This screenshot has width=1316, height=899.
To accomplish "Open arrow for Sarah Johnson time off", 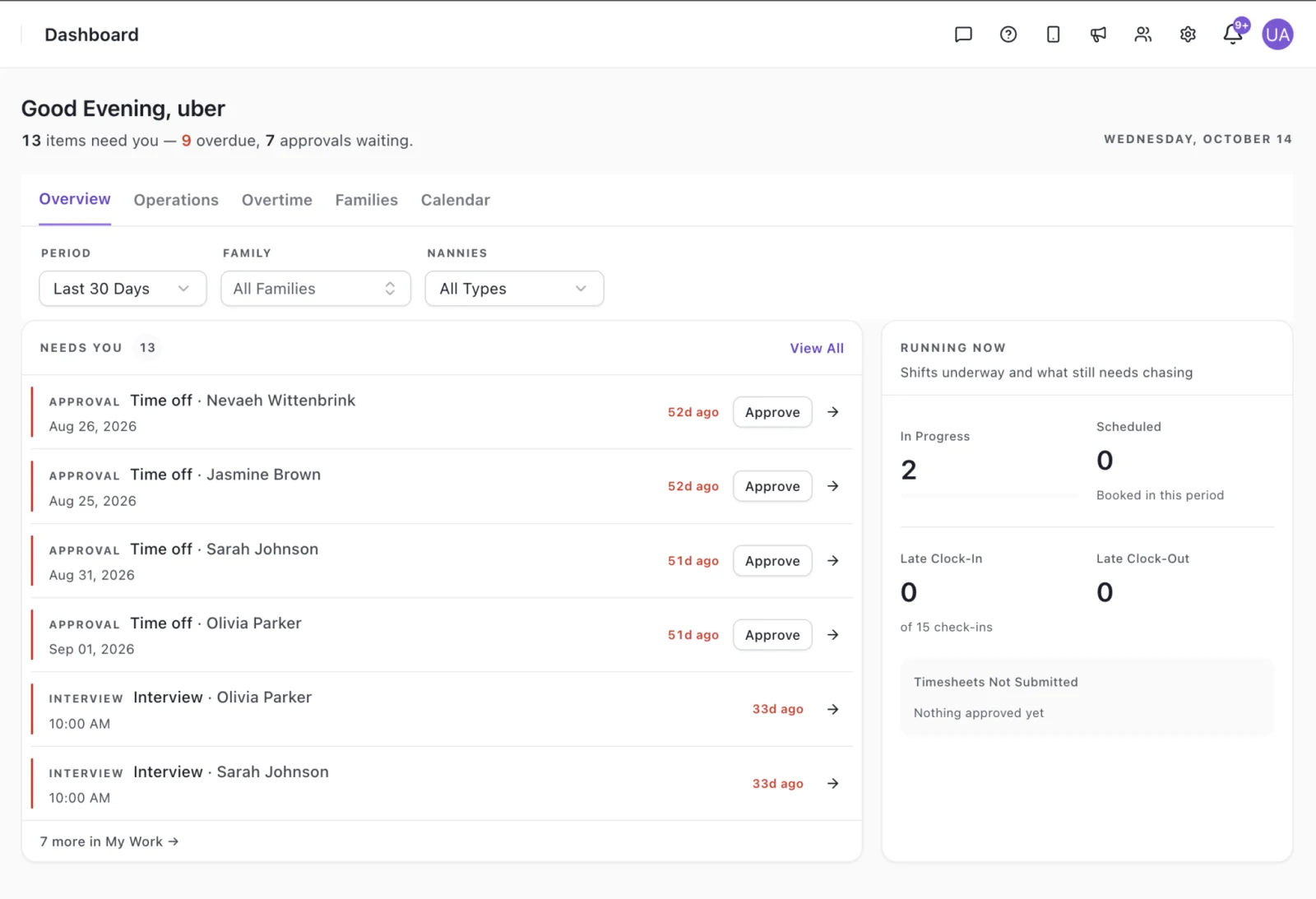I will [x=833, y=561].
